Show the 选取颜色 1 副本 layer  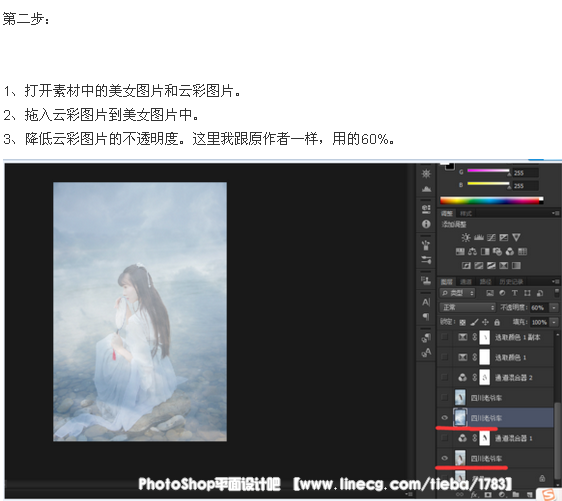pos(444,337)
